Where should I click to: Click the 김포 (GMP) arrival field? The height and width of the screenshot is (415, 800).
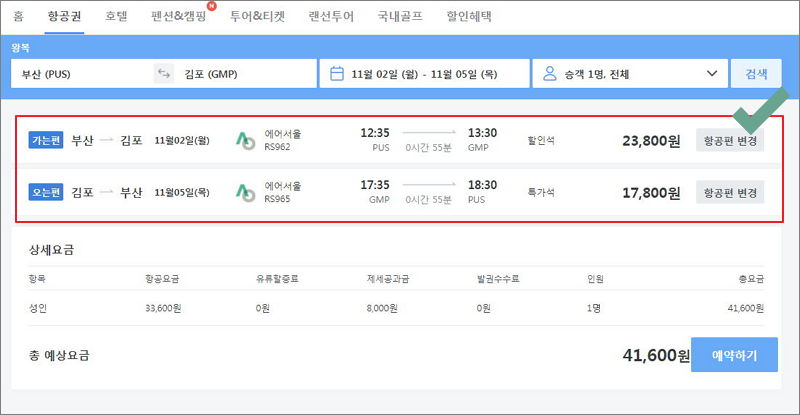(x=245, y=74)
